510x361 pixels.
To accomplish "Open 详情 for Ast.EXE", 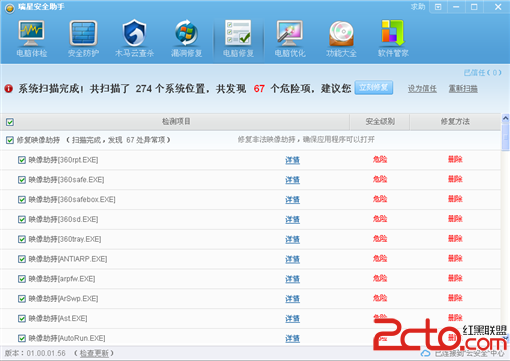I will [x=292, y=319].
